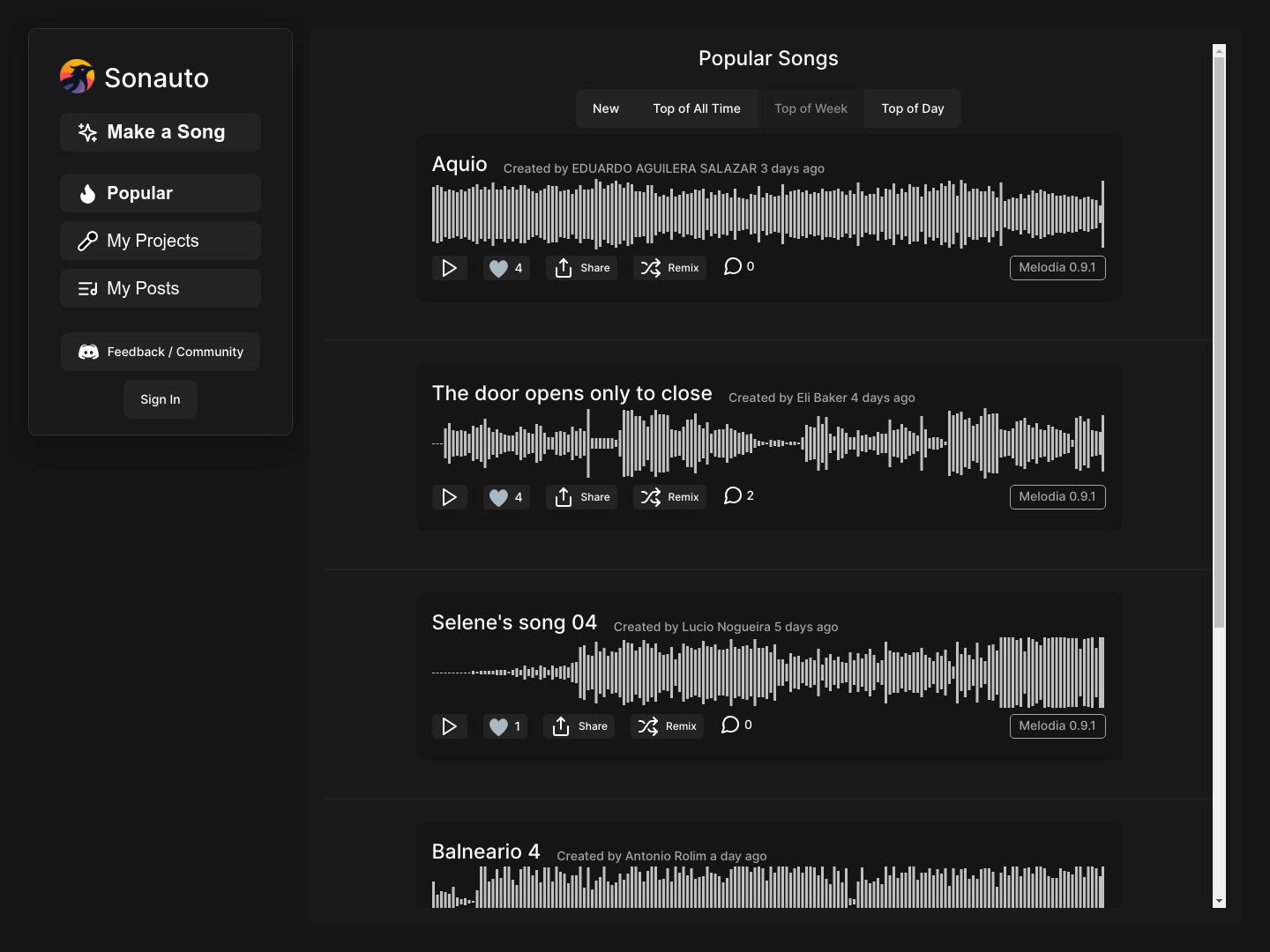This screenshot has width=1270, height=952.
Task: Like the song Aquio with heart icon
Action: [x=506, y=268]
